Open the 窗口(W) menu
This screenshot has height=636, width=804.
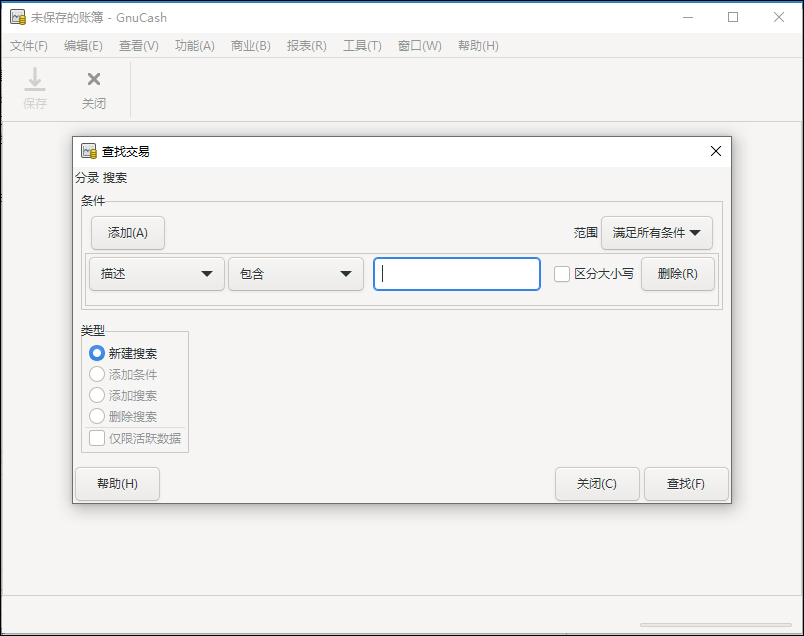pos(419,45)
